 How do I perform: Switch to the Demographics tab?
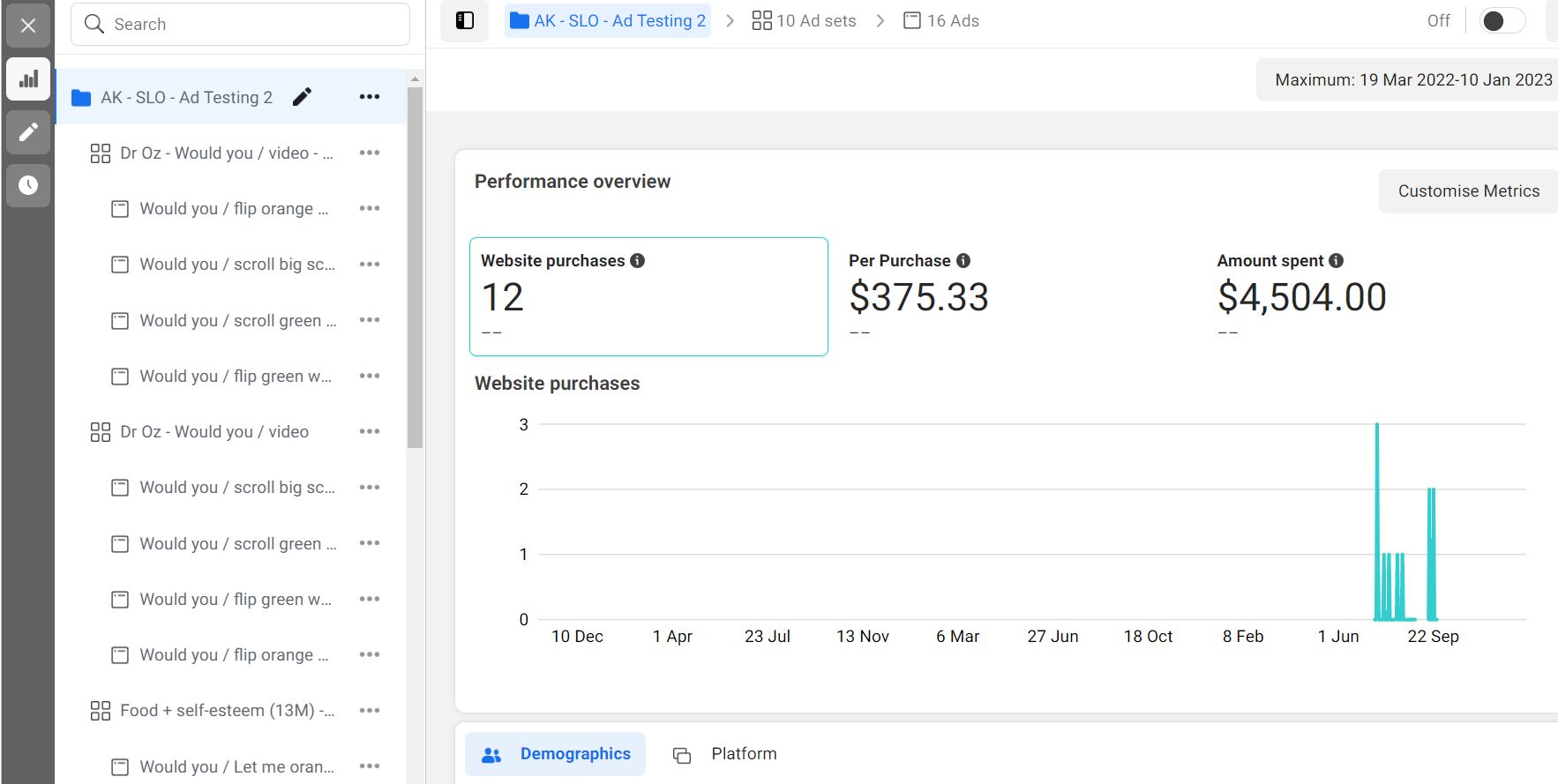click(x=556, y=754)
